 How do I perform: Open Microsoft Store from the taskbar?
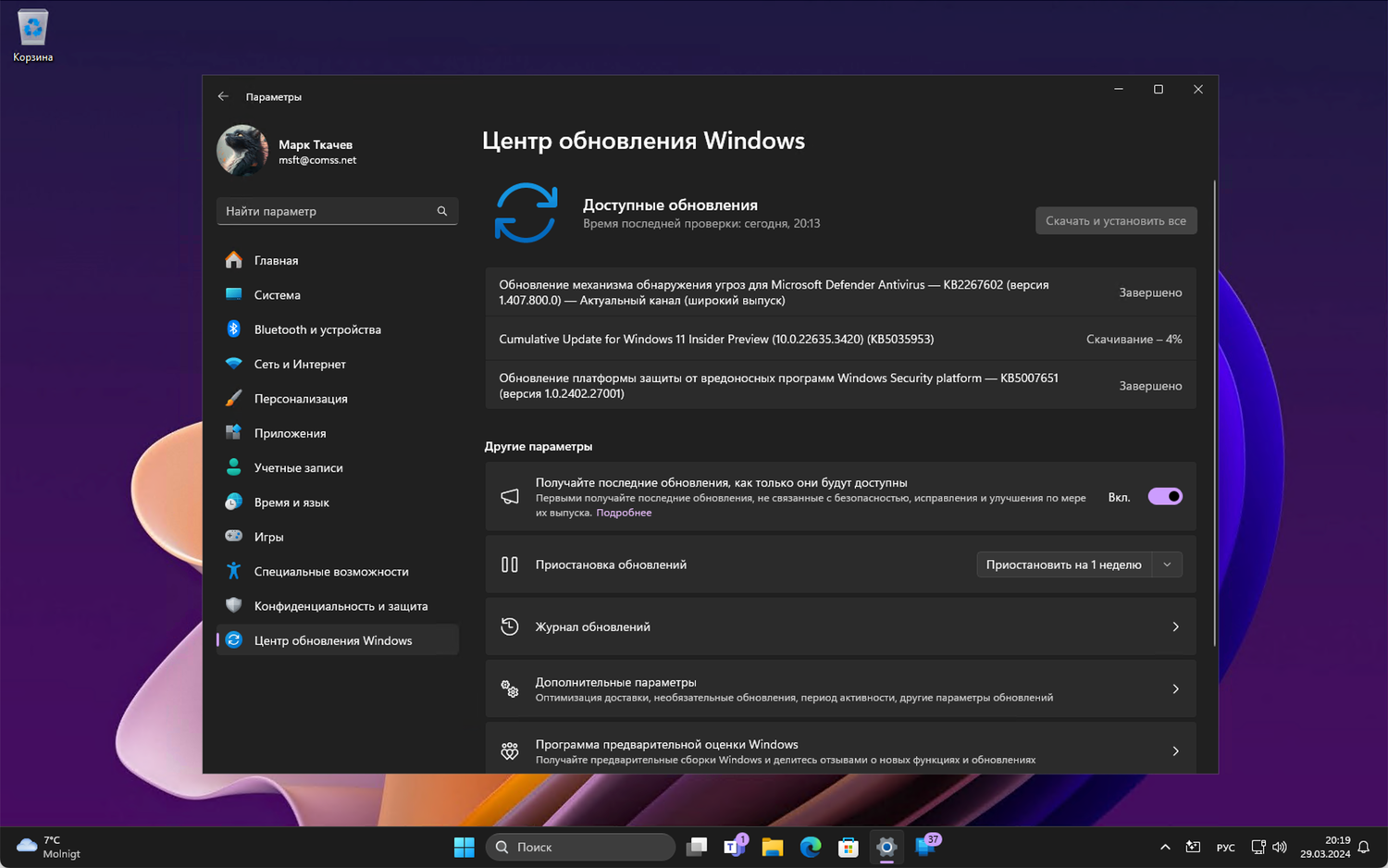[x=849, y=847]
